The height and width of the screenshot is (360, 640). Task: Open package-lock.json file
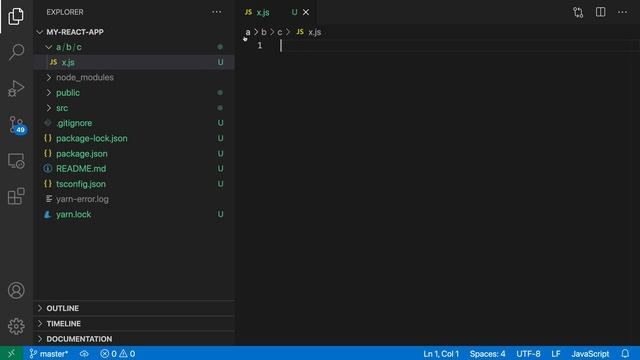(134, 138)
